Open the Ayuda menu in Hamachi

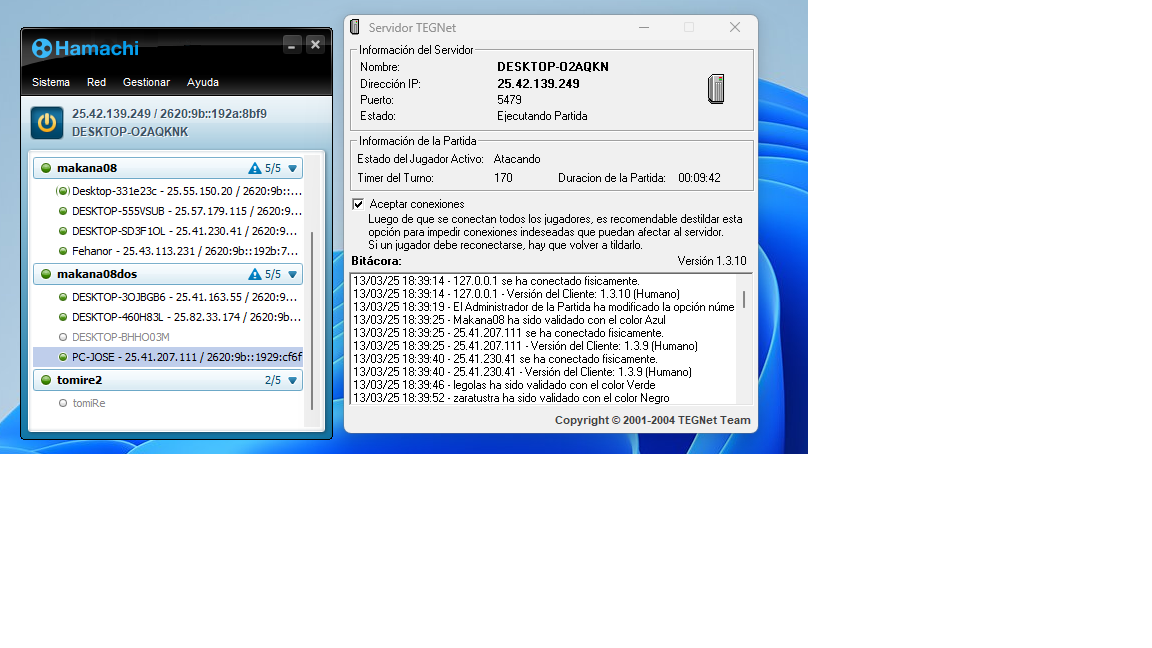(x=203, y=82)
